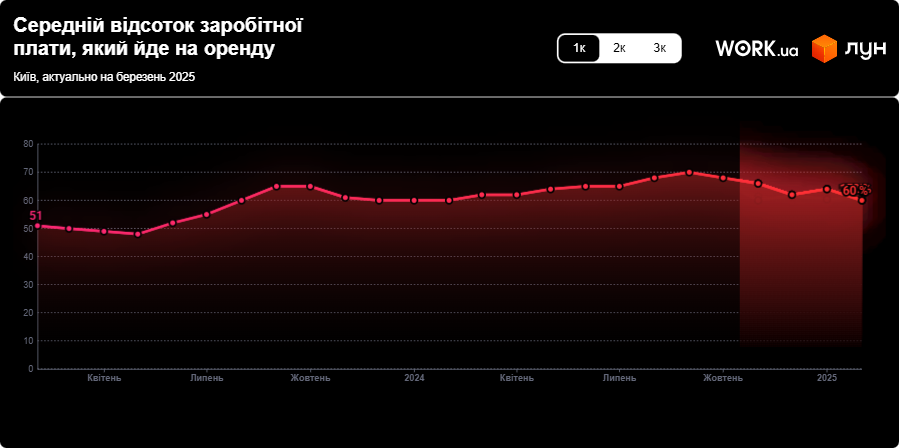This screenshot has height=448, width=899.
Task: Click the 2024 label on the x-axis
Action: (x=415, y=378)
